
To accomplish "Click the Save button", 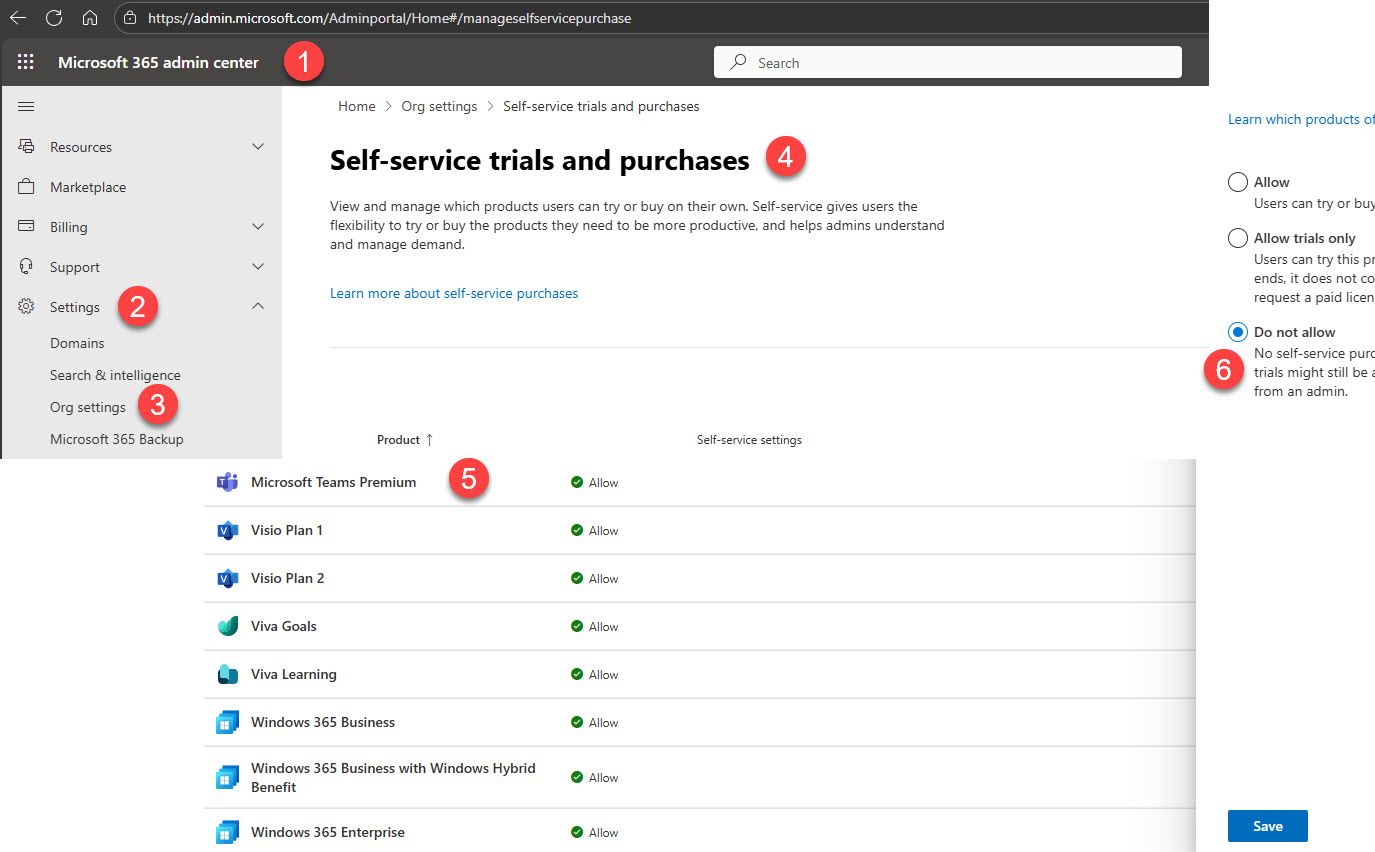I will 1268,826.
